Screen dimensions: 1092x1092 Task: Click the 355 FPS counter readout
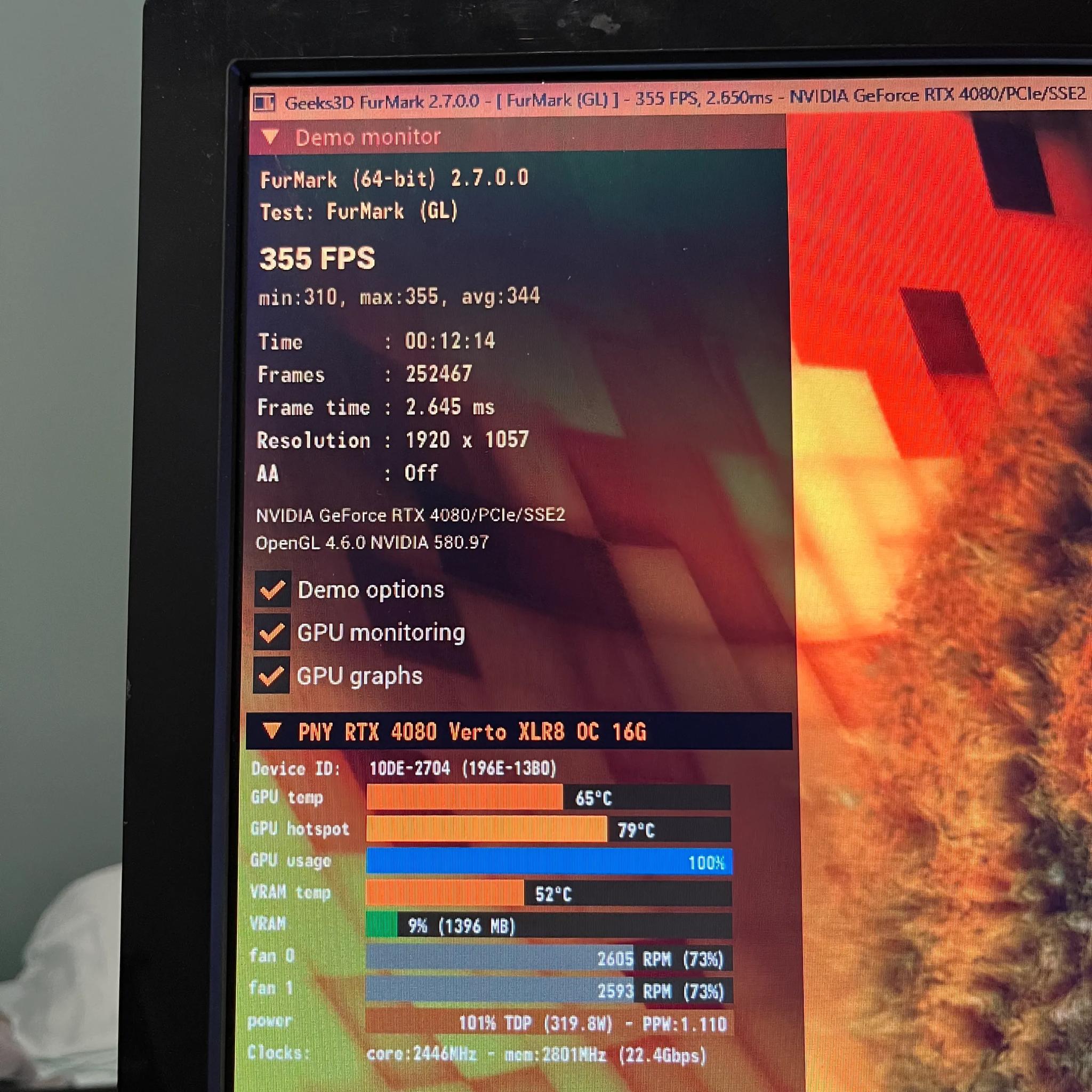point(317,260)
